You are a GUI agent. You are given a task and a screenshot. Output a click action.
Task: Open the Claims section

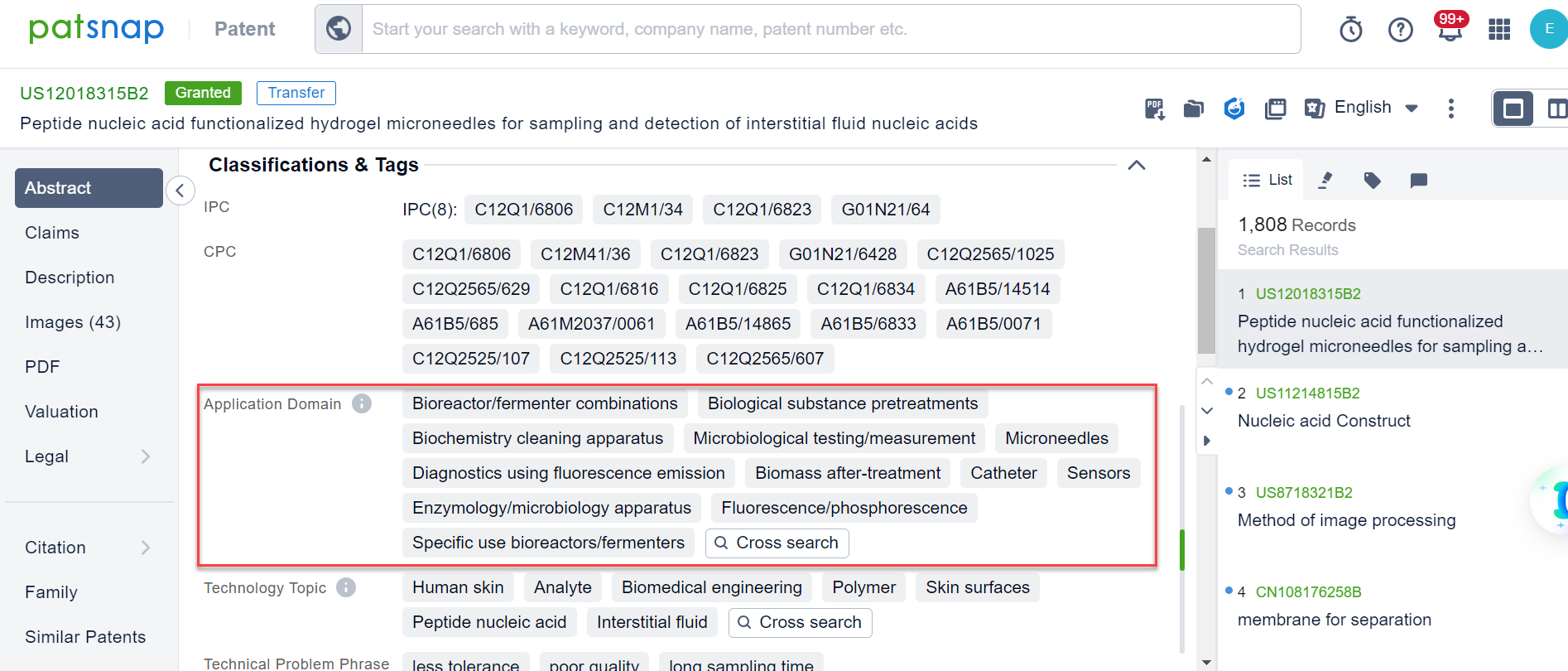click(52, 233)
